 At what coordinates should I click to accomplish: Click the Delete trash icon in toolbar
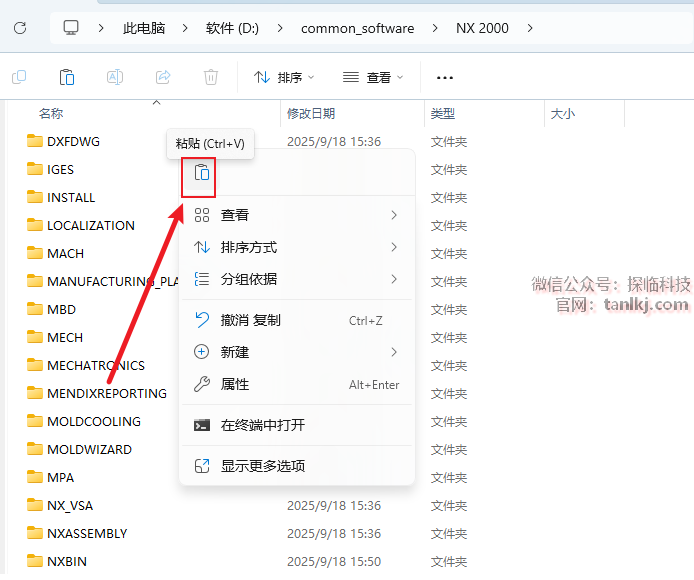pyautogui.click(x=211, y=77)
